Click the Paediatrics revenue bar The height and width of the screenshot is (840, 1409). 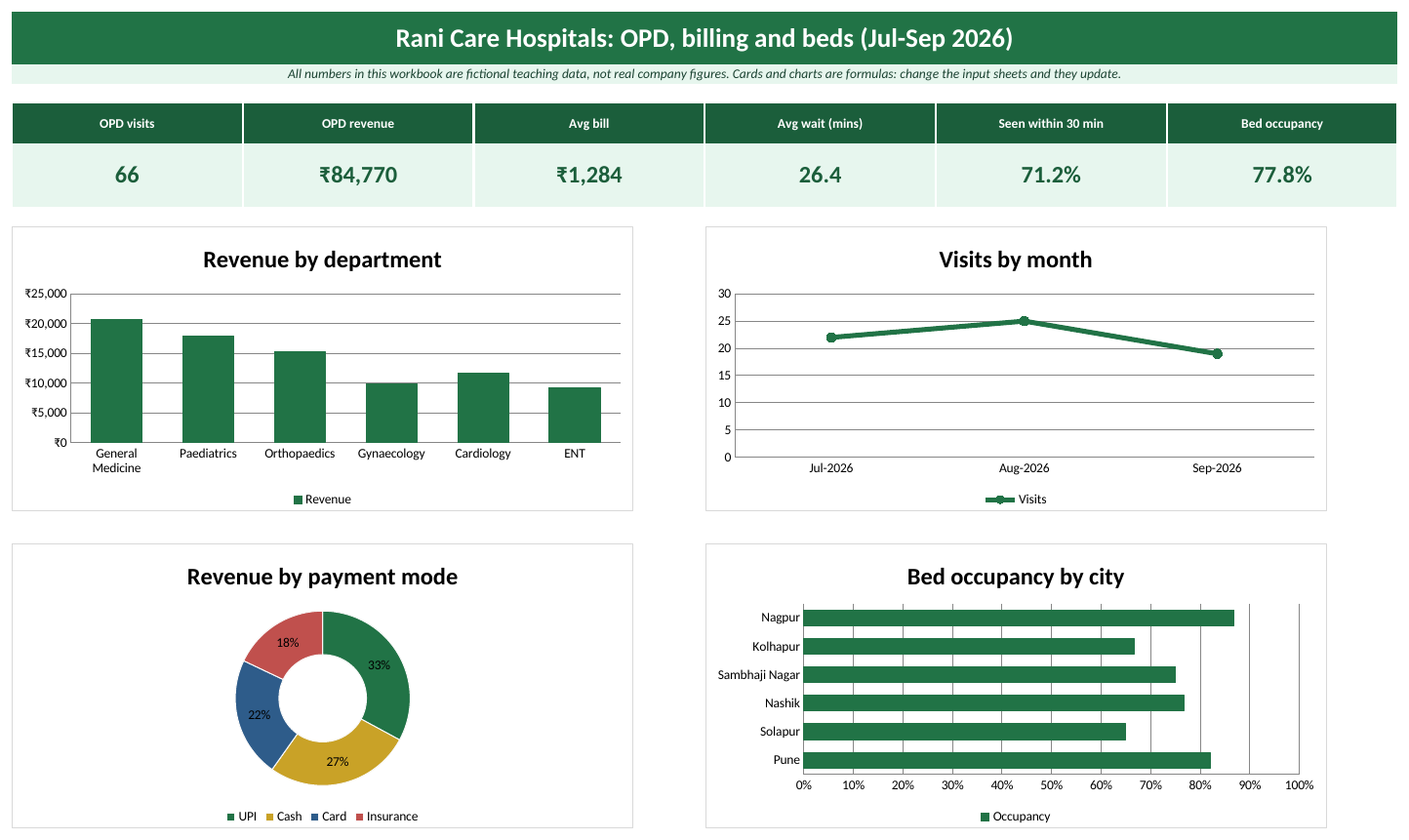pyautogui.click(x=208, y=389)
